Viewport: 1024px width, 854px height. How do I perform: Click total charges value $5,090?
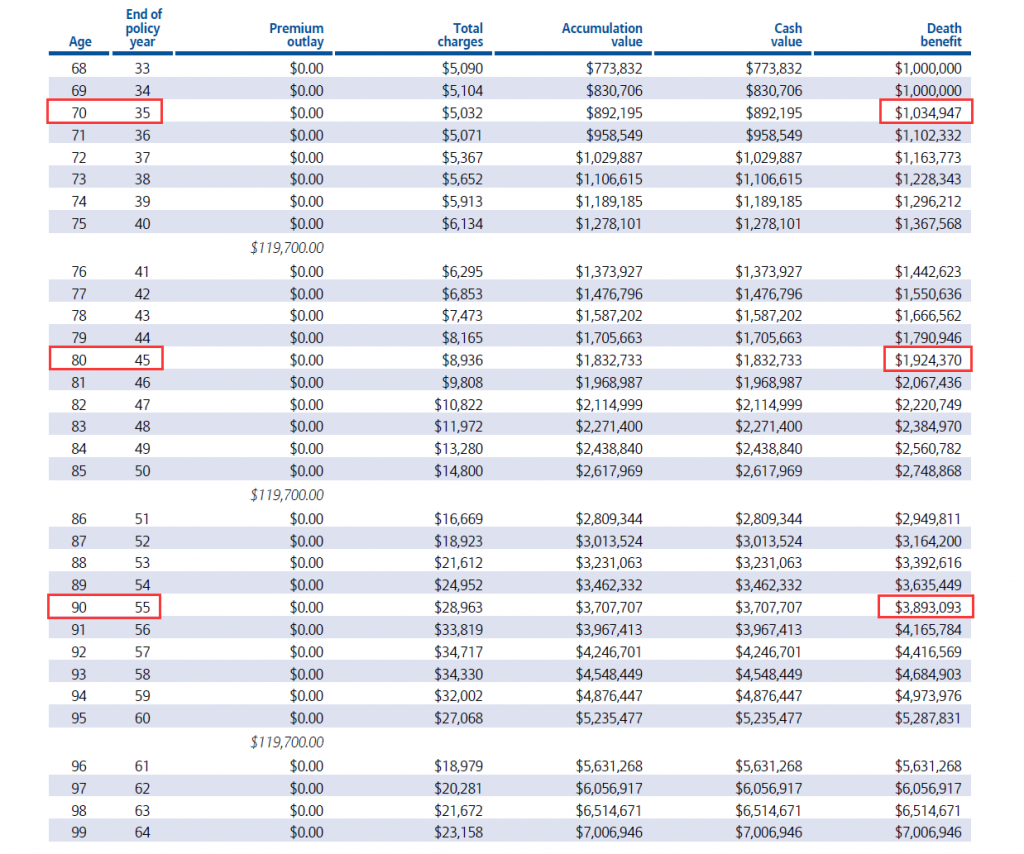tap(462, 68)
